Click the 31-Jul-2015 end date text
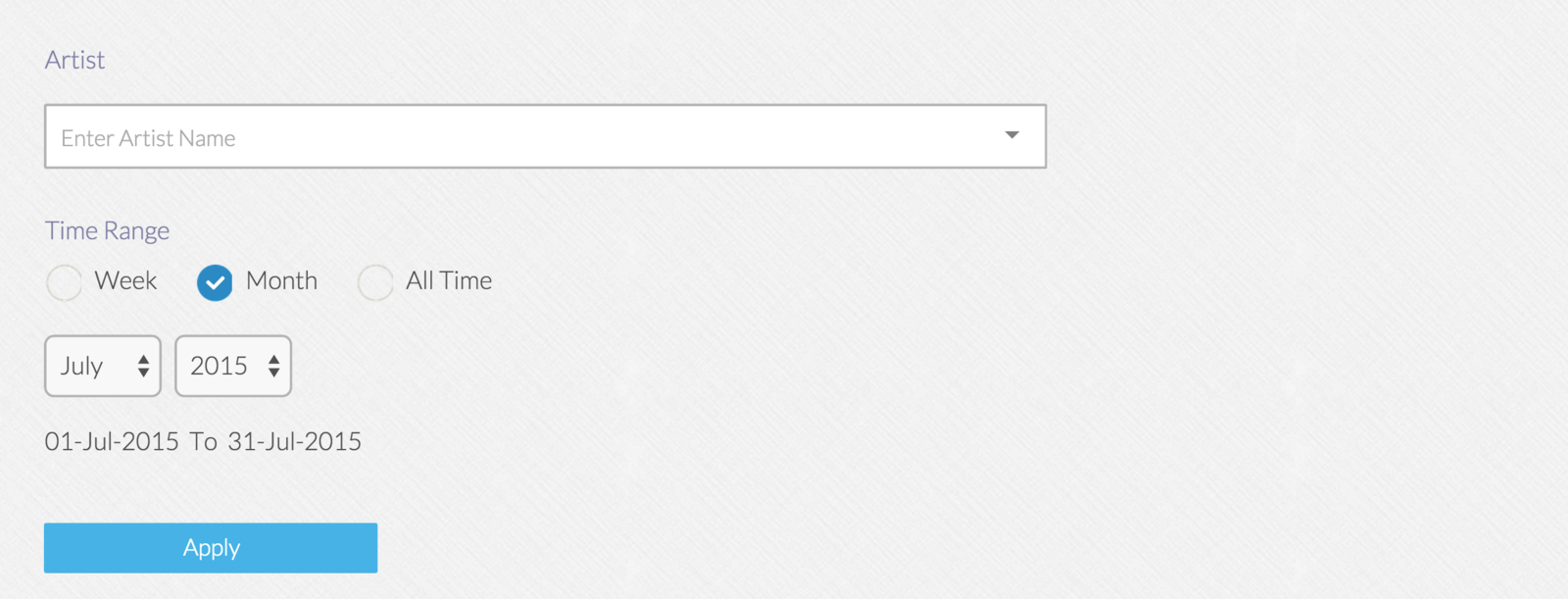The image size is (1568, 599). click(294, 441)
